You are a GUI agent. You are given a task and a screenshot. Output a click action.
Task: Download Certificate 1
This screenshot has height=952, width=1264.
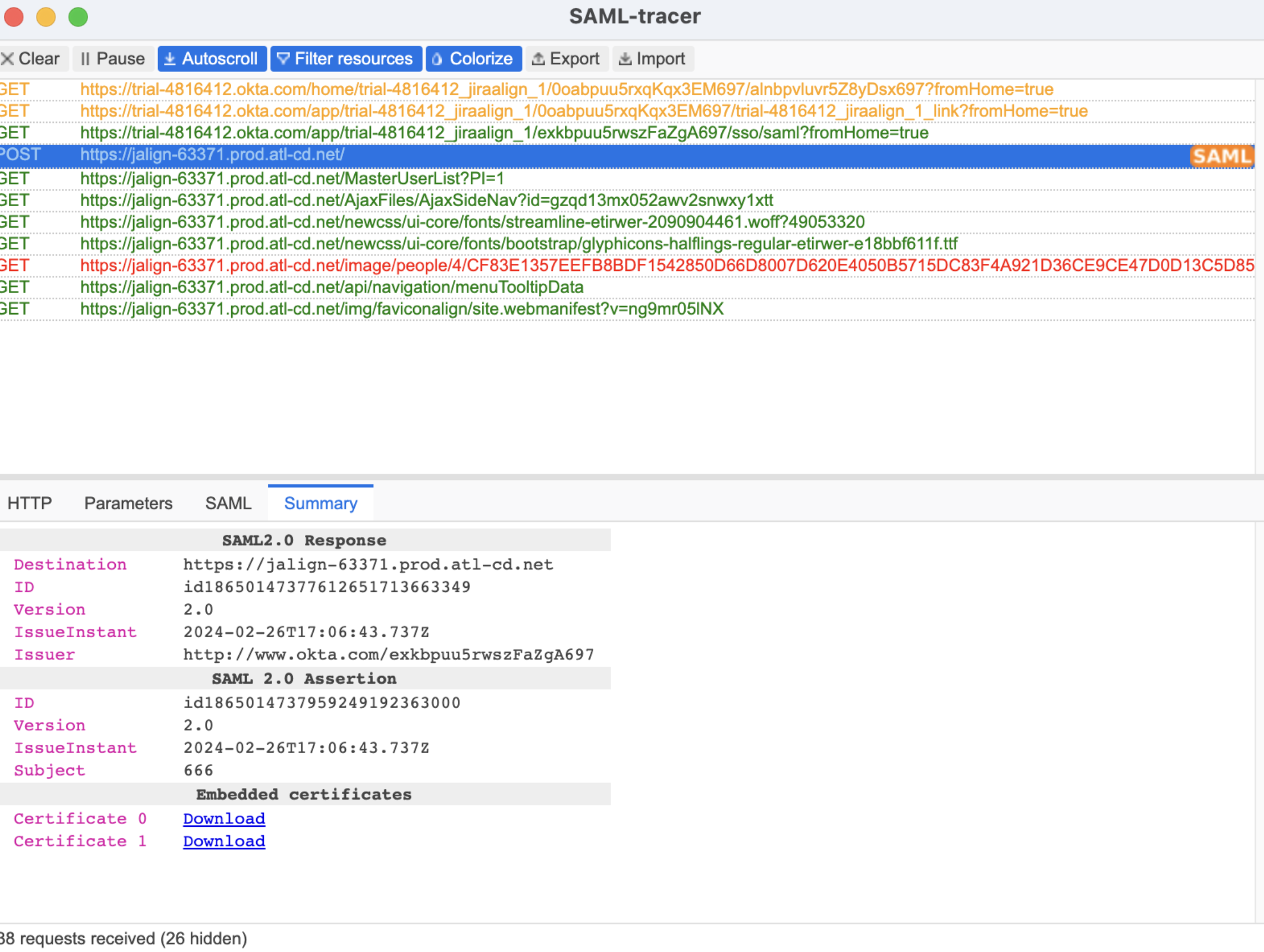tap(223, 841)
